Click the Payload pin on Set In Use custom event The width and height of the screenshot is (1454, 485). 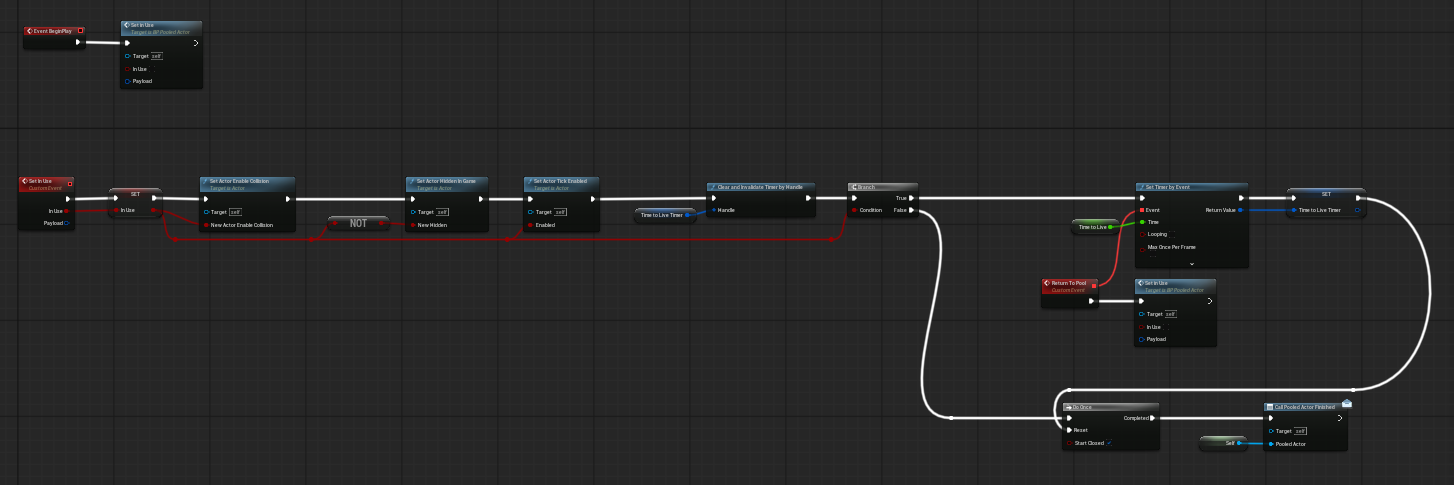tap(66, 223)
